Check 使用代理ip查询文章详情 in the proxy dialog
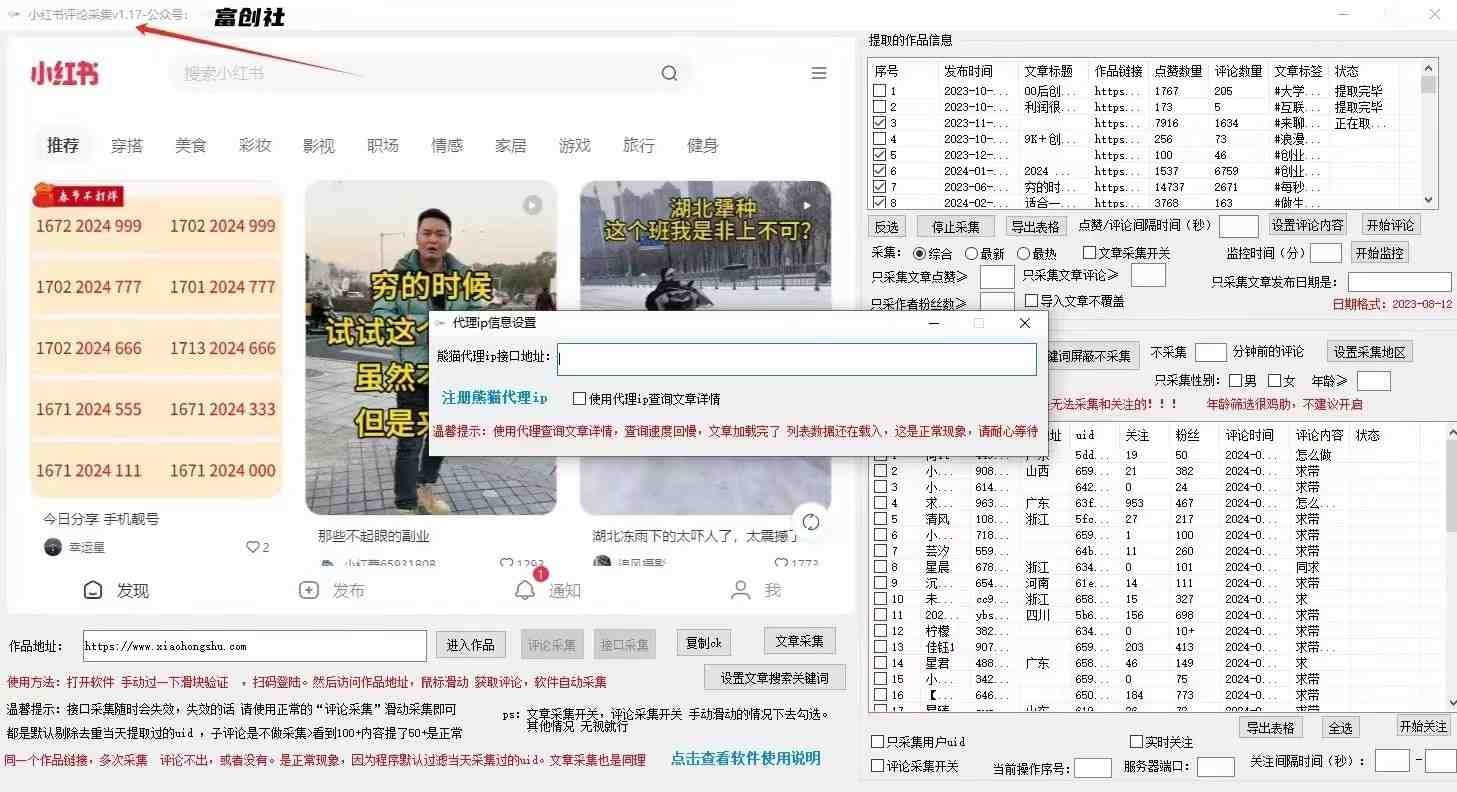 [x=577, y=398]
